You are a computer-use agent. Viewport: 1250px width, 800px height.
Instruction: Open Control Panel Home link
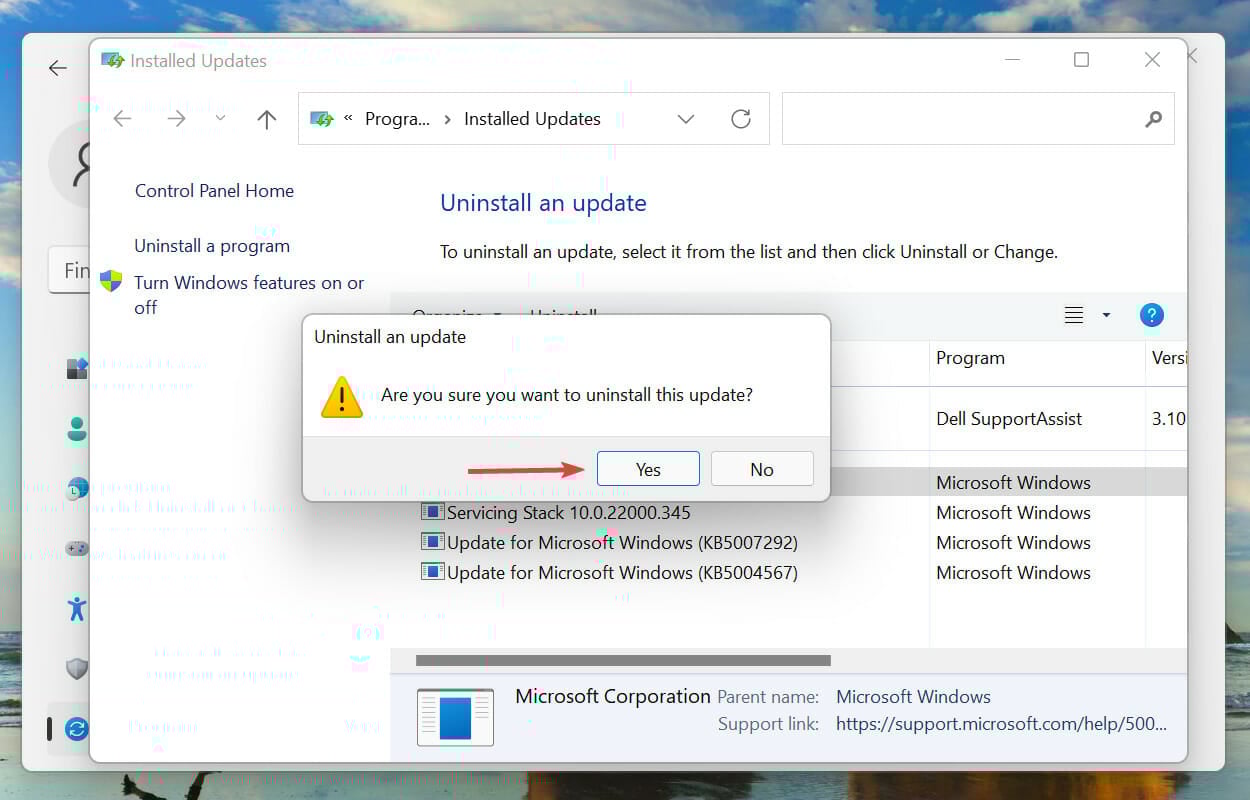214,191
